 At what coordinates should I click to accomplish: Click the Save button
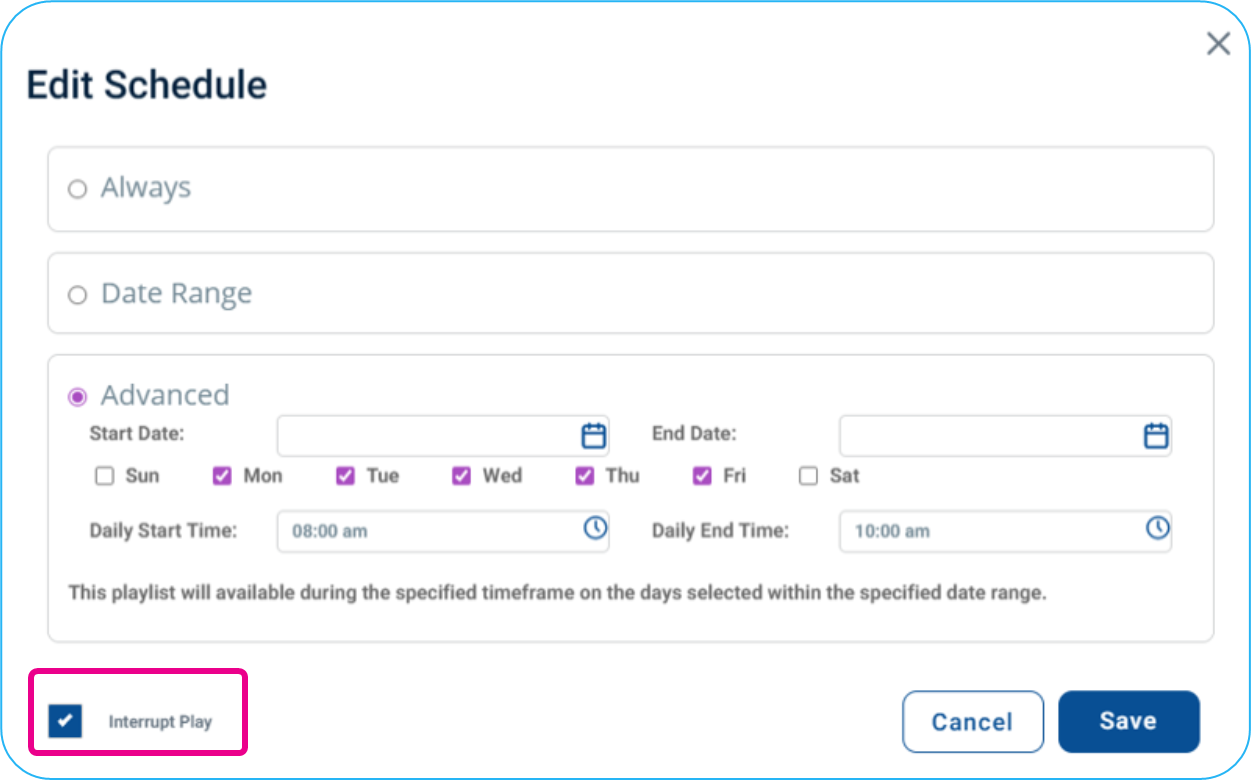(x=1128, y=721)
